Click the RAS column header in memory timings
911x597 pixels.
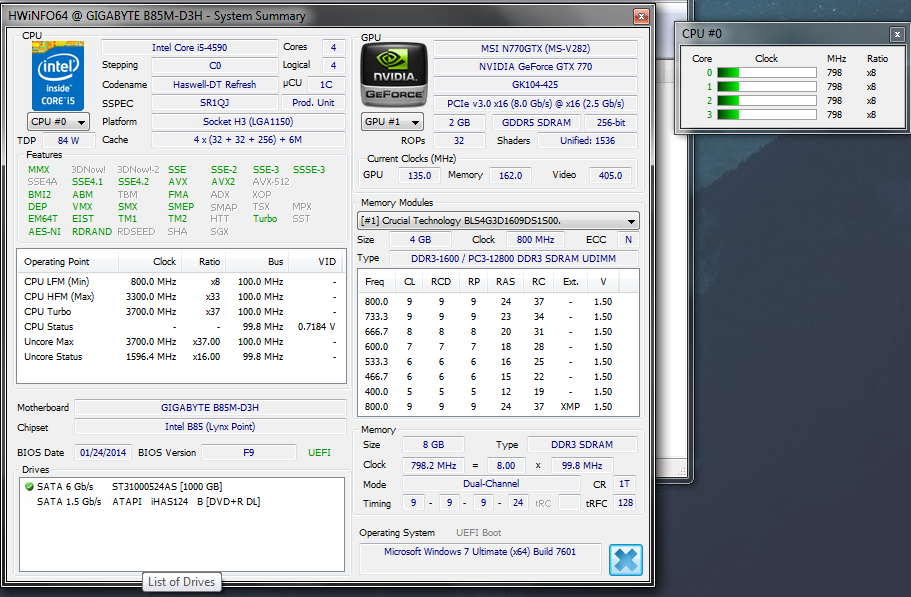coord(505,282)
